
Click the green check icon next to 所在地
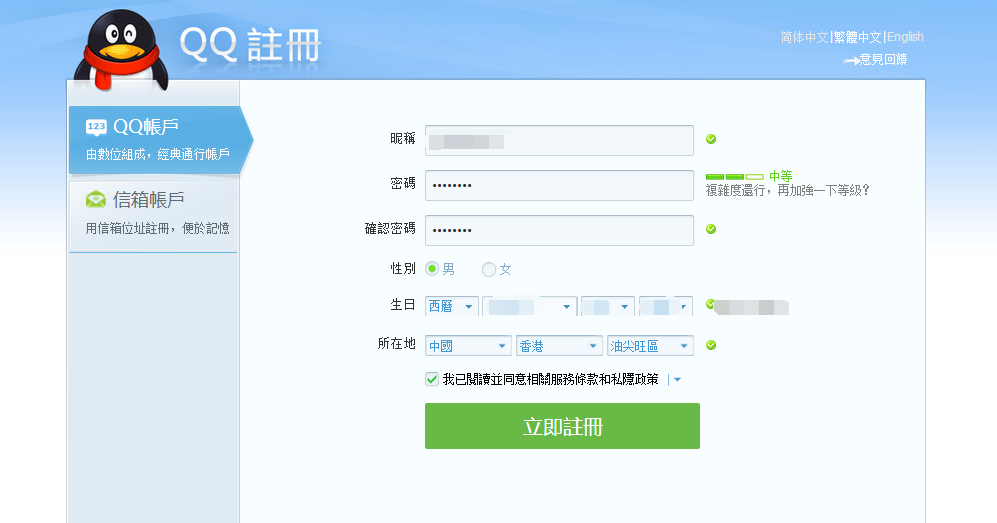point(711,345)
